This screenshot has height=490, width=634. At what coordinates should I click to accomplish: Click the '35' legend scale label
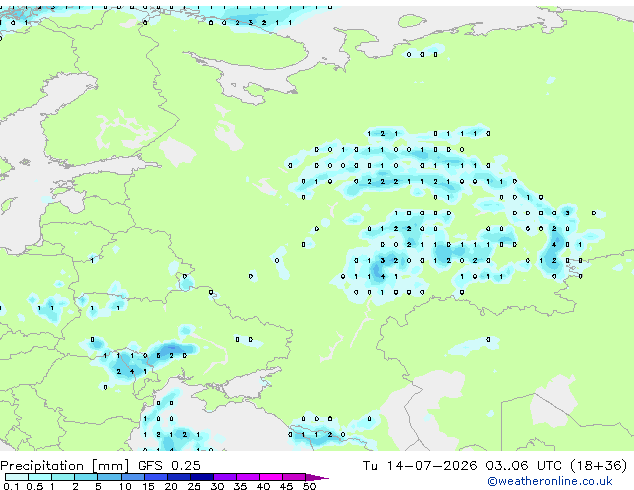[x=241, y=486]
